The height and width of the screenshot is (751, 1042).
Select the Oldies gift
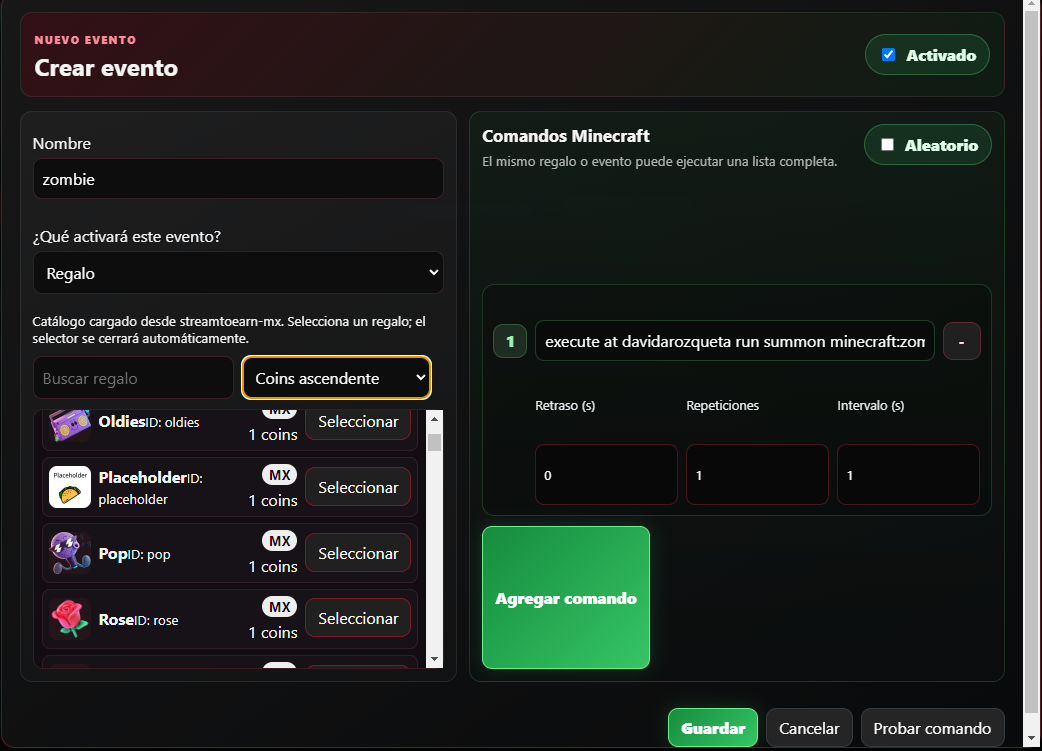point(358,424)
